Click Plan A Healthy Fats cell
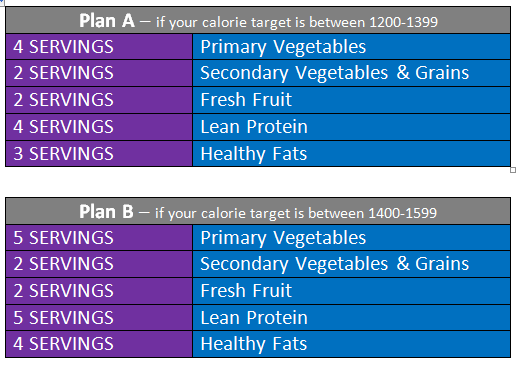 point(351,154)
